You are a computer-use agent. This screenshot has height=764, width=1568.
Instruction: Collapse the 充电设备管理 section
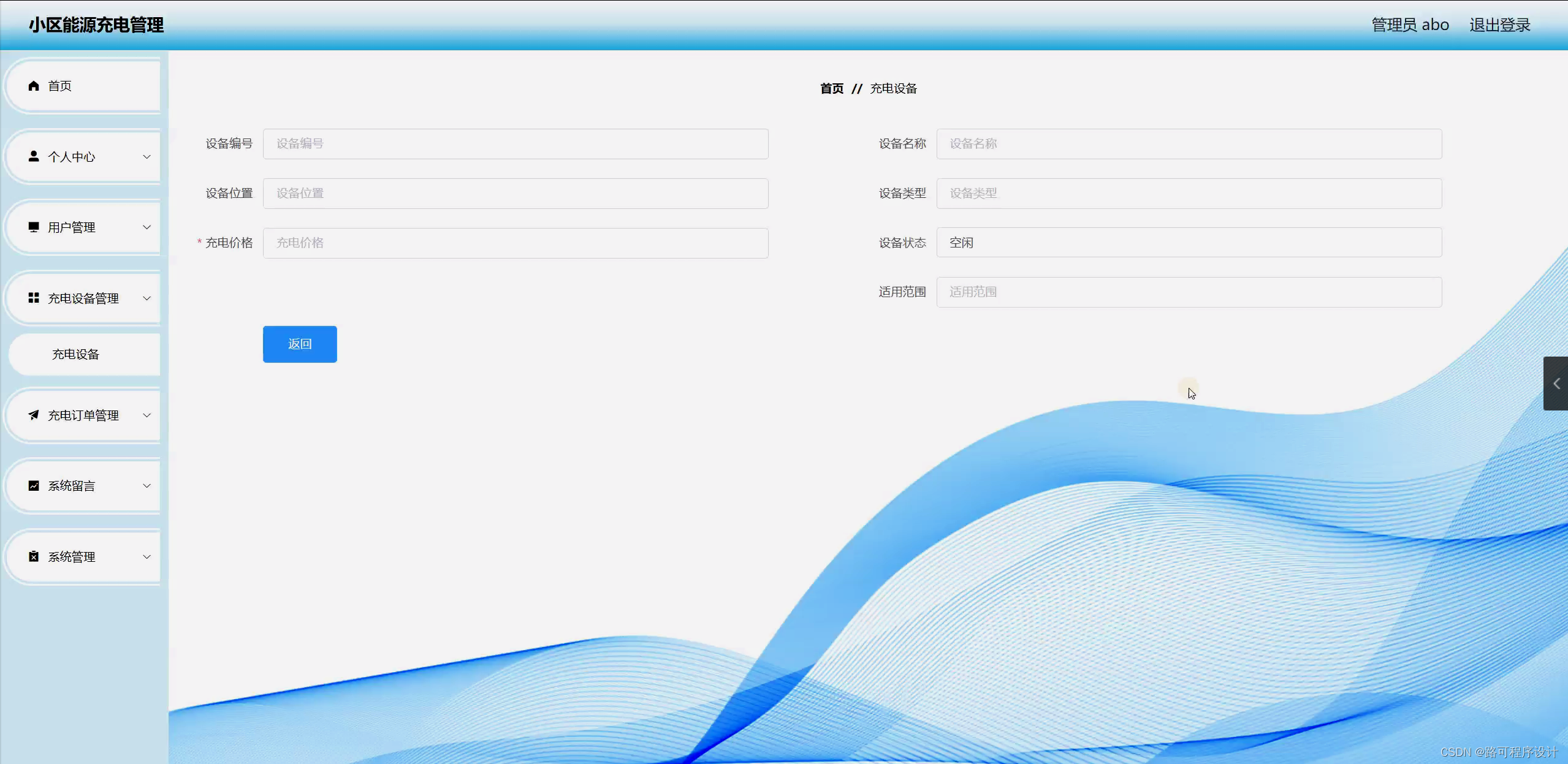(x=147, y=298)
